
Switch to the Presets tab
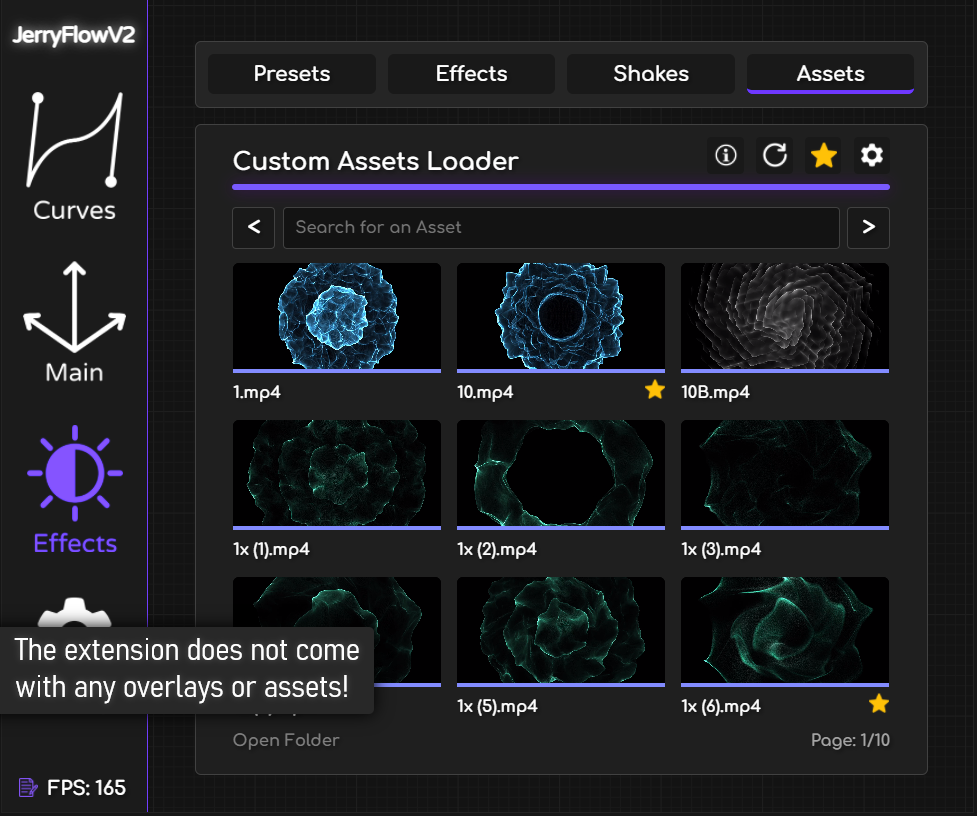tap(291, 74)
